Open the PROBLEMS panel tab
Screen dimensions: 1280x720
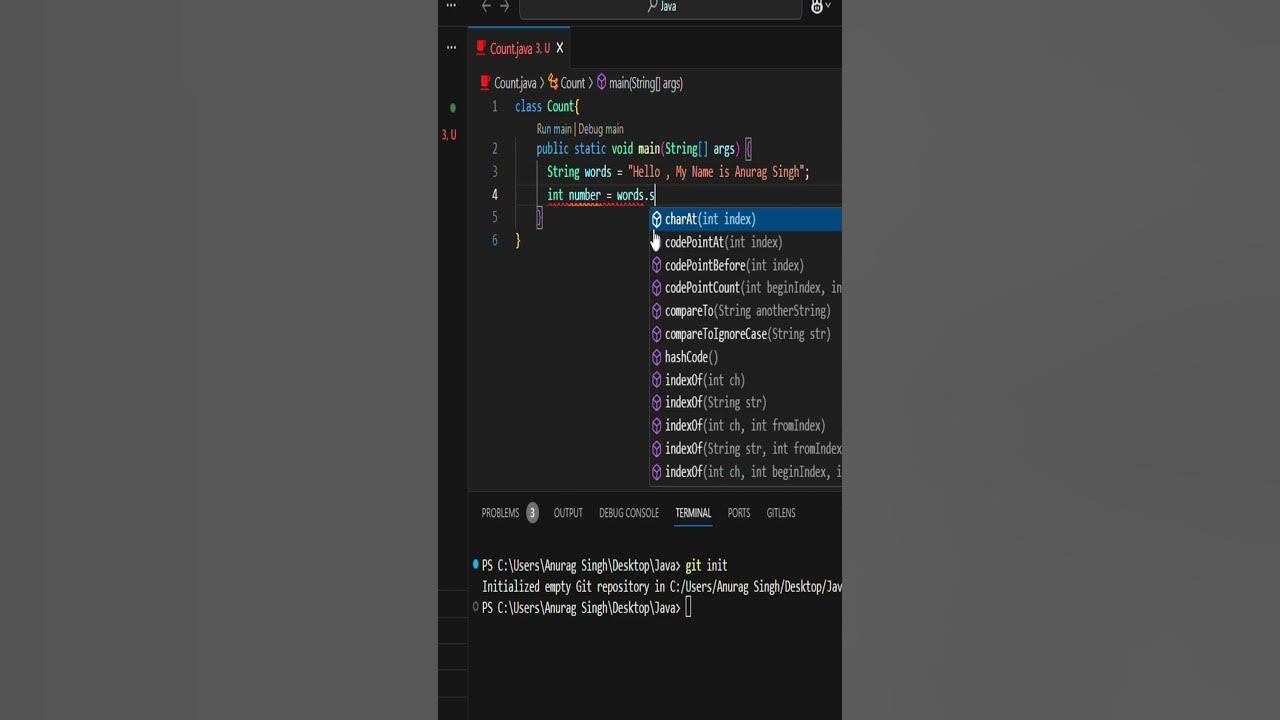(500, 513)
